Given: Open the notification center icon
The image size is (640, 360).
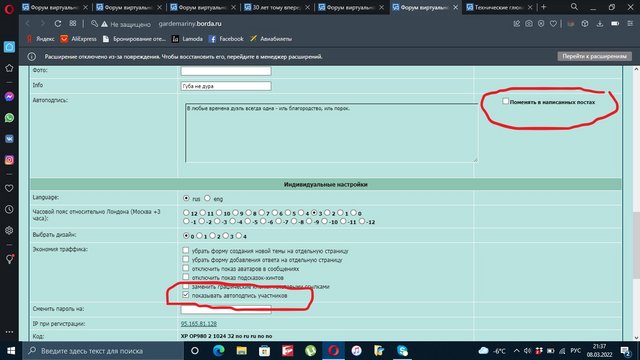Looking at the screenshot, I should click(625, 351).
